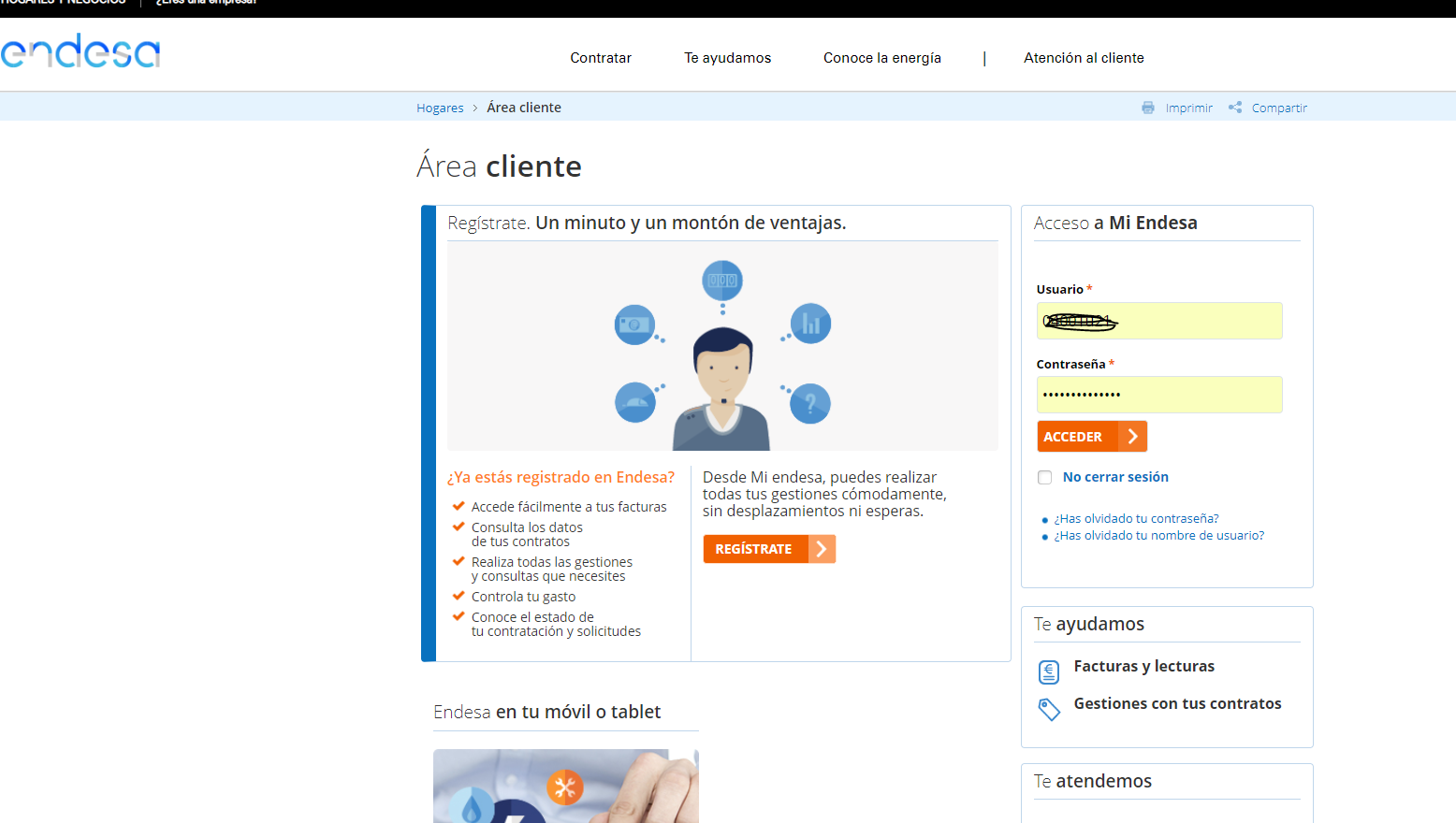The image size is (1456, 823).
Task: Open the forgotten username link
Action: [x=1158, y=535]
